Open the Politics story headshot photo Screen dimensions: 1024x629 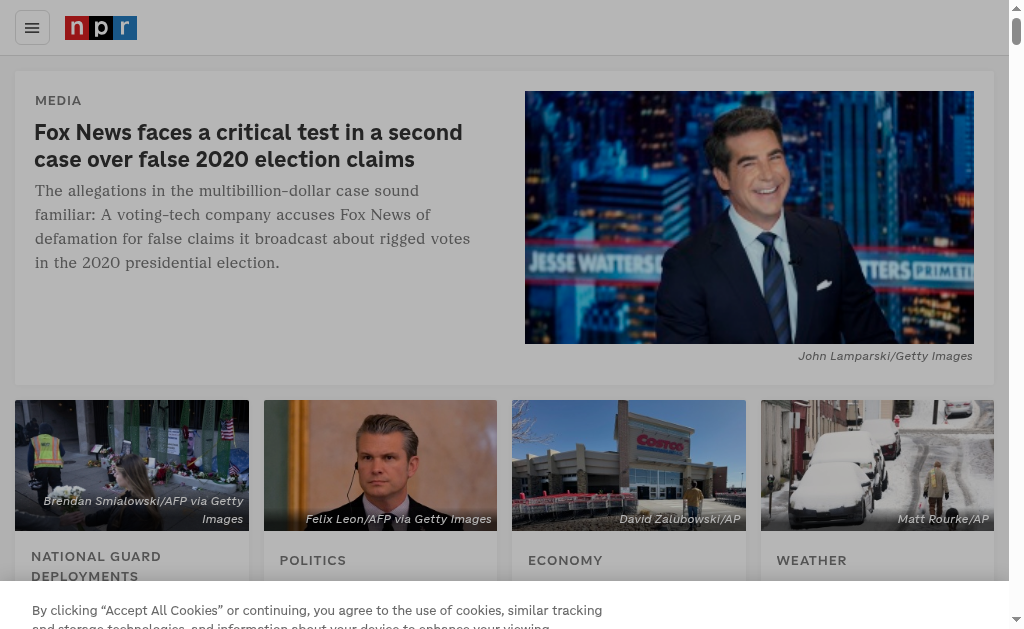380,465
